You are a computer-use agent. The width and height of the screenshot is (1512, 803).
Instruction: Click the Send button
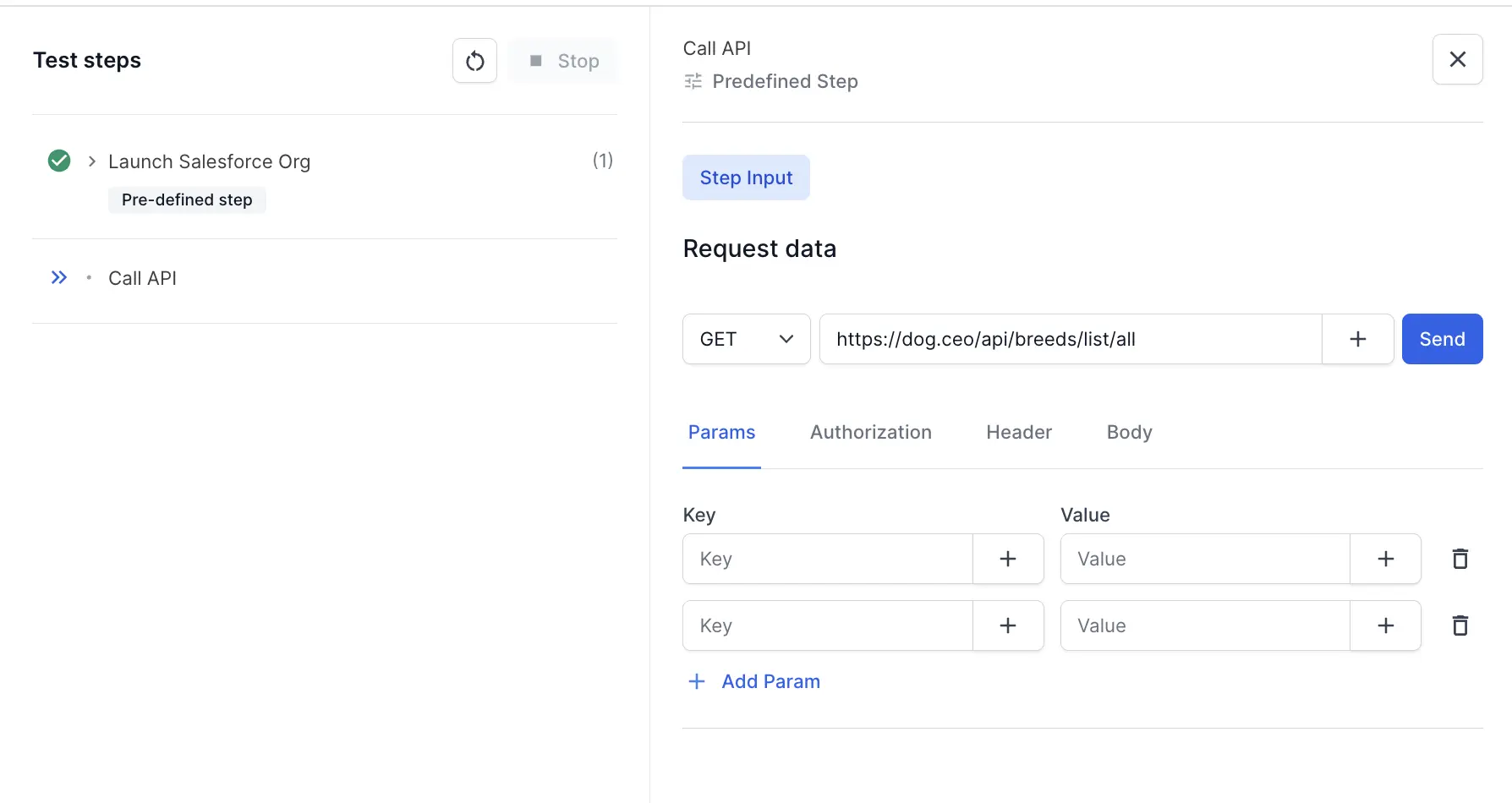pyautogui.click(x=1442, y=339)
